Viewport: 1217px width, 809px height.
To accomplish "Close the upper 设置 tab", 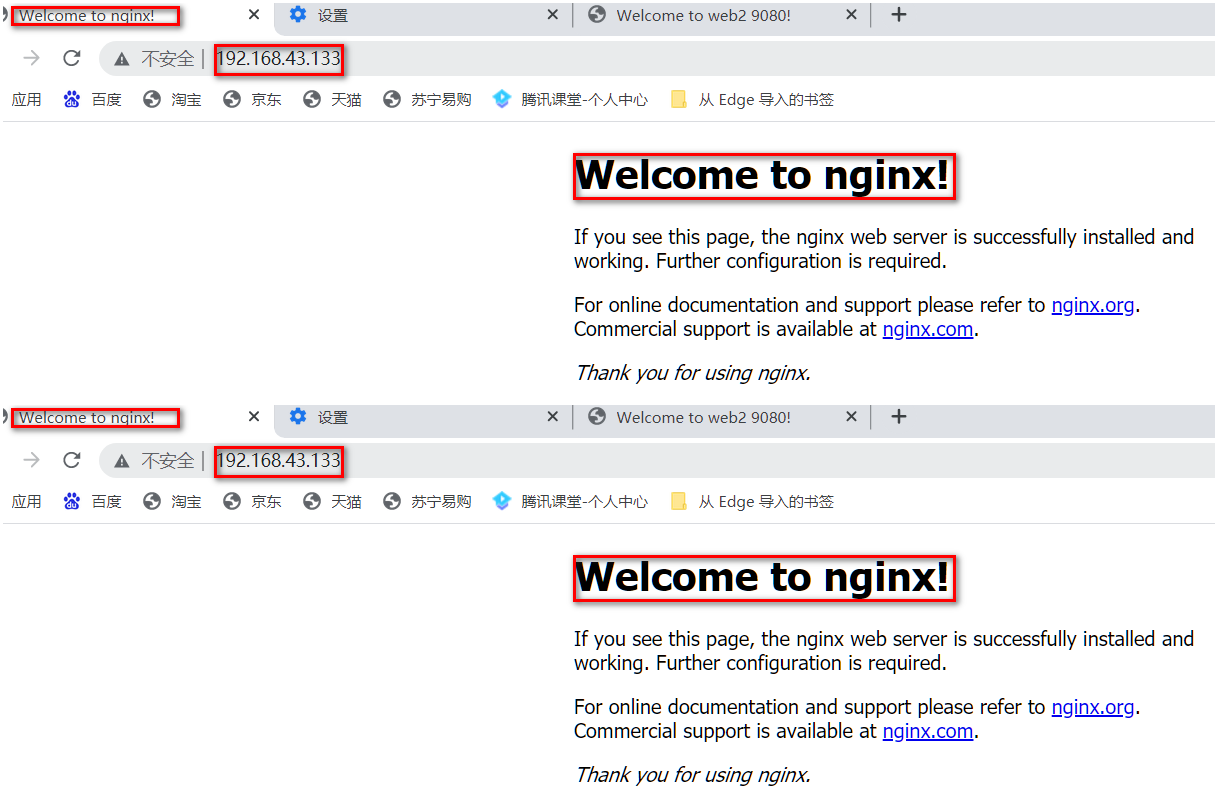I will tap(553, 15).
